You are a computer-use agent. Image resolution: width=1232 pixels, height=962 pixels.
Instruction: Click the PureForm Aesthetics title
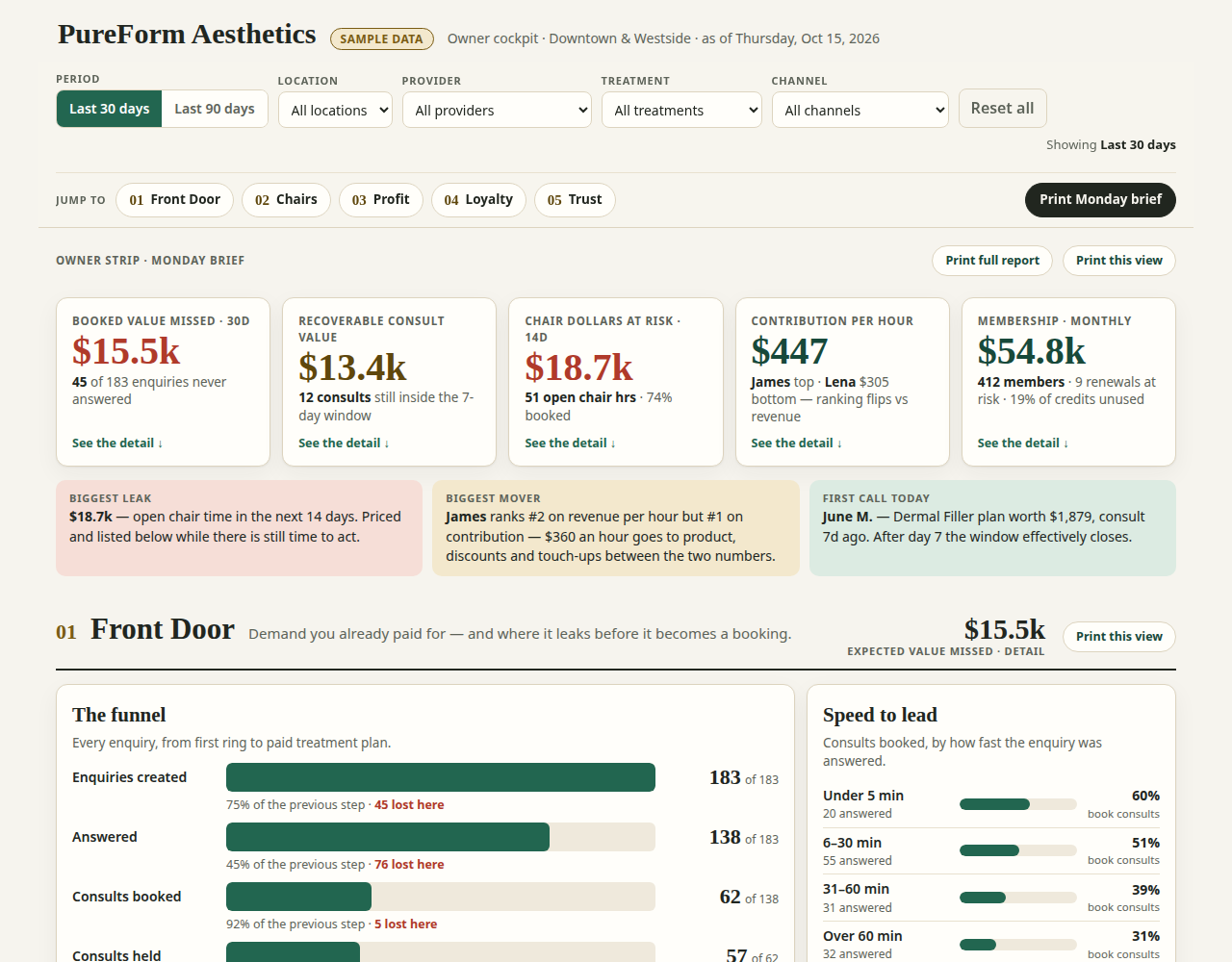coord(187,35)
